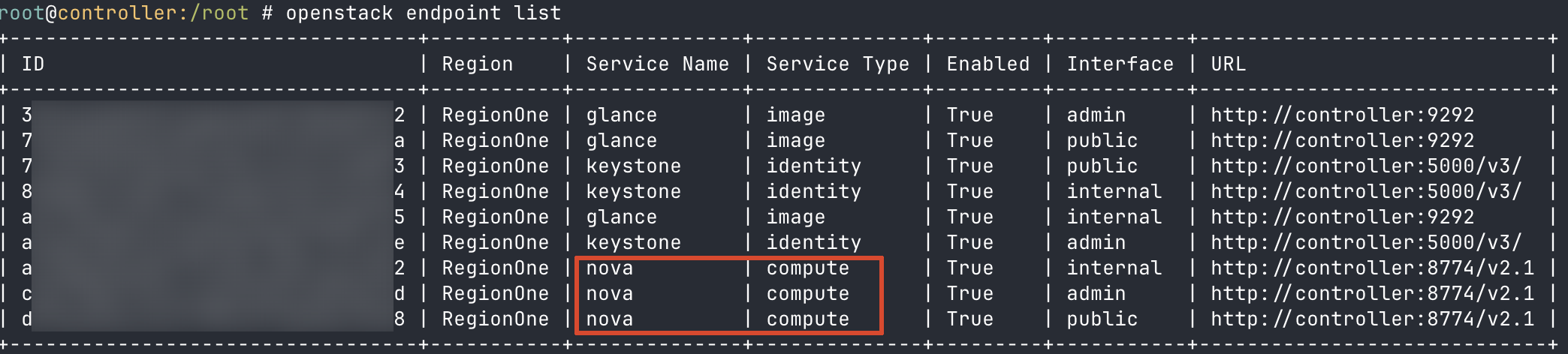
Task: Click the Interface column header
Action: tap(1120, 64)
